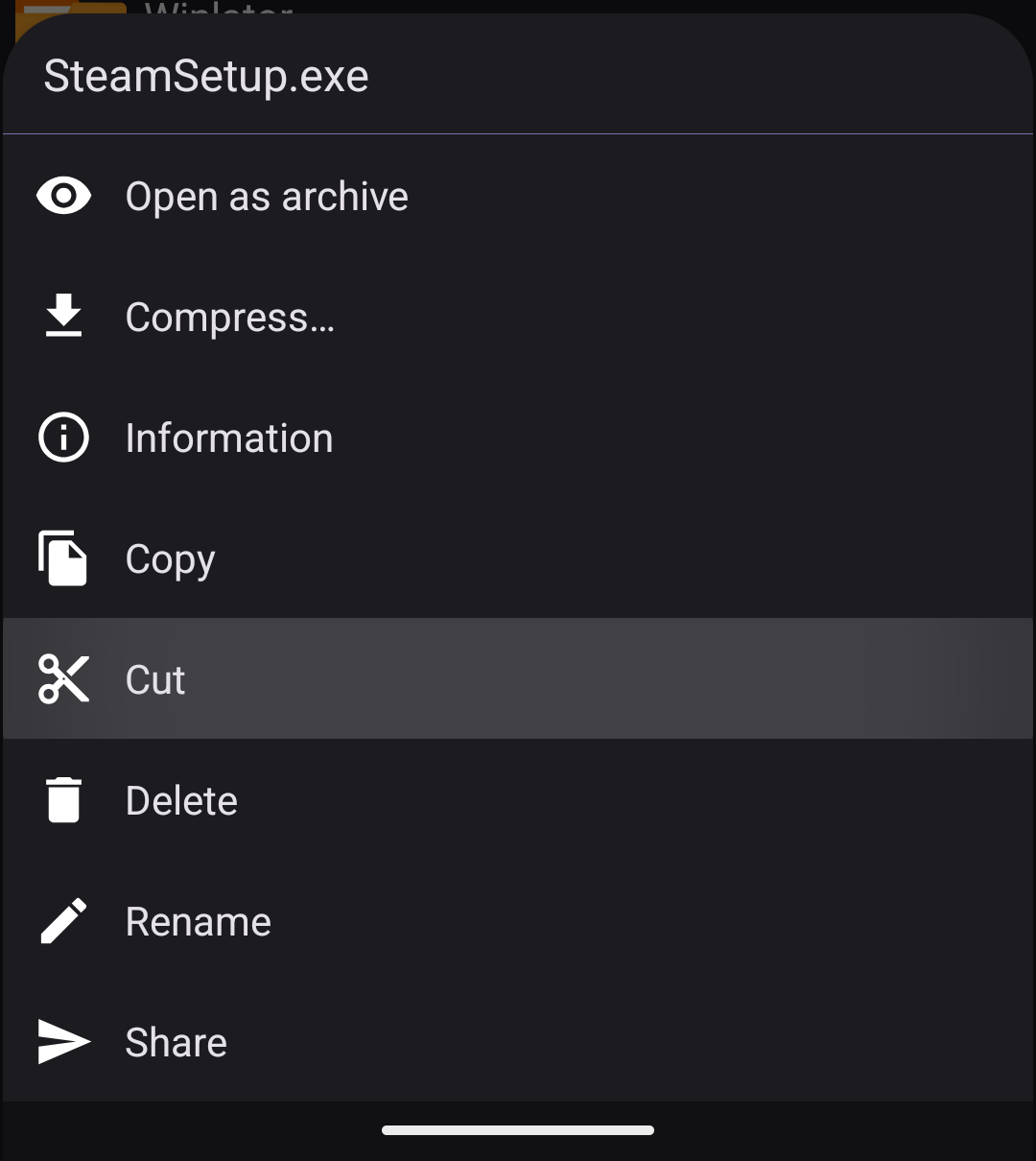The width and height of the screenshot is (1036, 1161).
Task: Choose Compress... from the menu
Action: (x=230, y=318)
